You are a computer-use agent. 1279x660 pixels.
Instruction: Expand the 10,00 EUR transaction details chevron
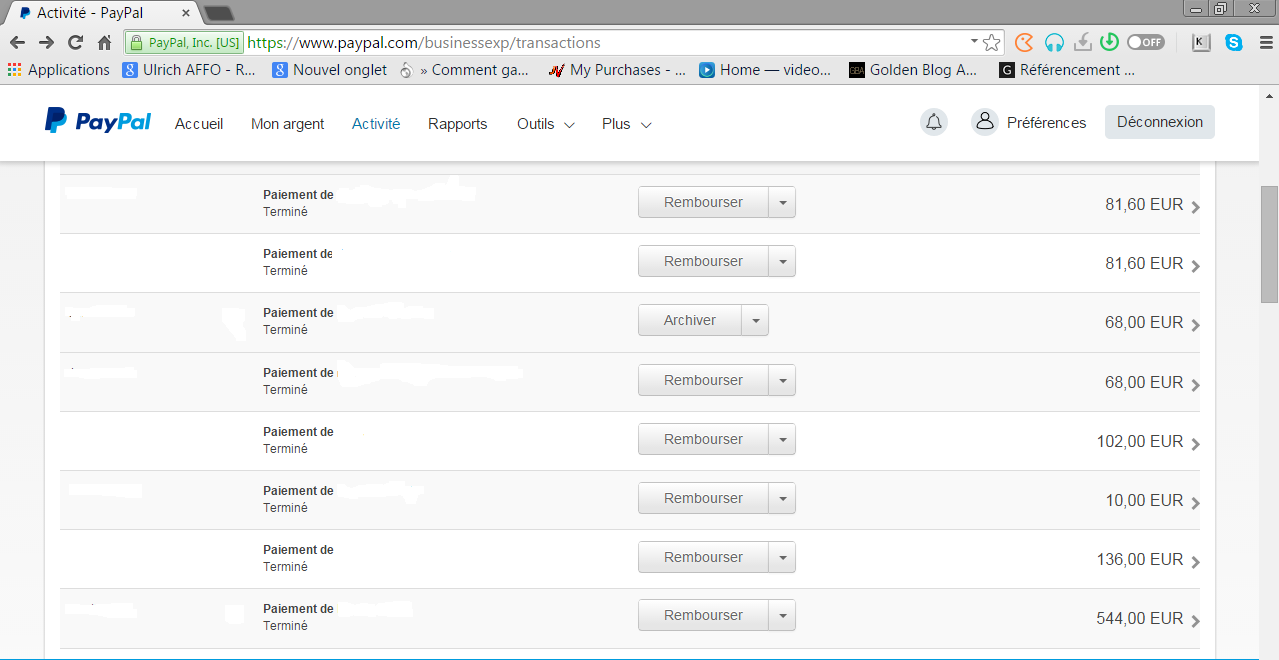[x=1196, y=502]
